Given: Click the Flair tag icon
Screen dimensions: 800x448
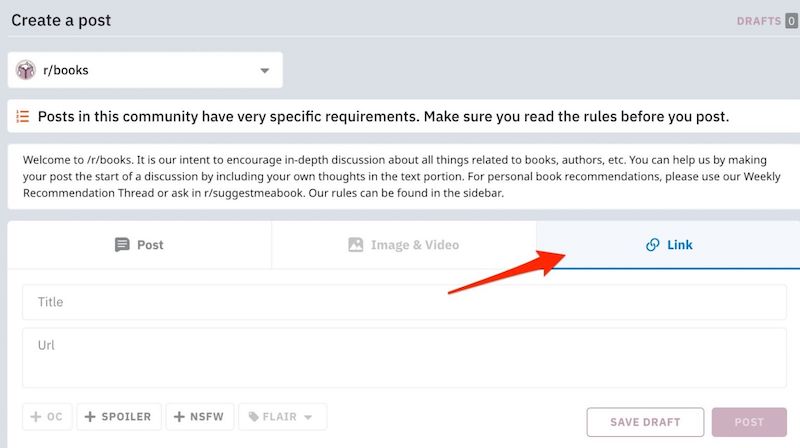Looking at the screenshot, I should (x=254, y=417).
